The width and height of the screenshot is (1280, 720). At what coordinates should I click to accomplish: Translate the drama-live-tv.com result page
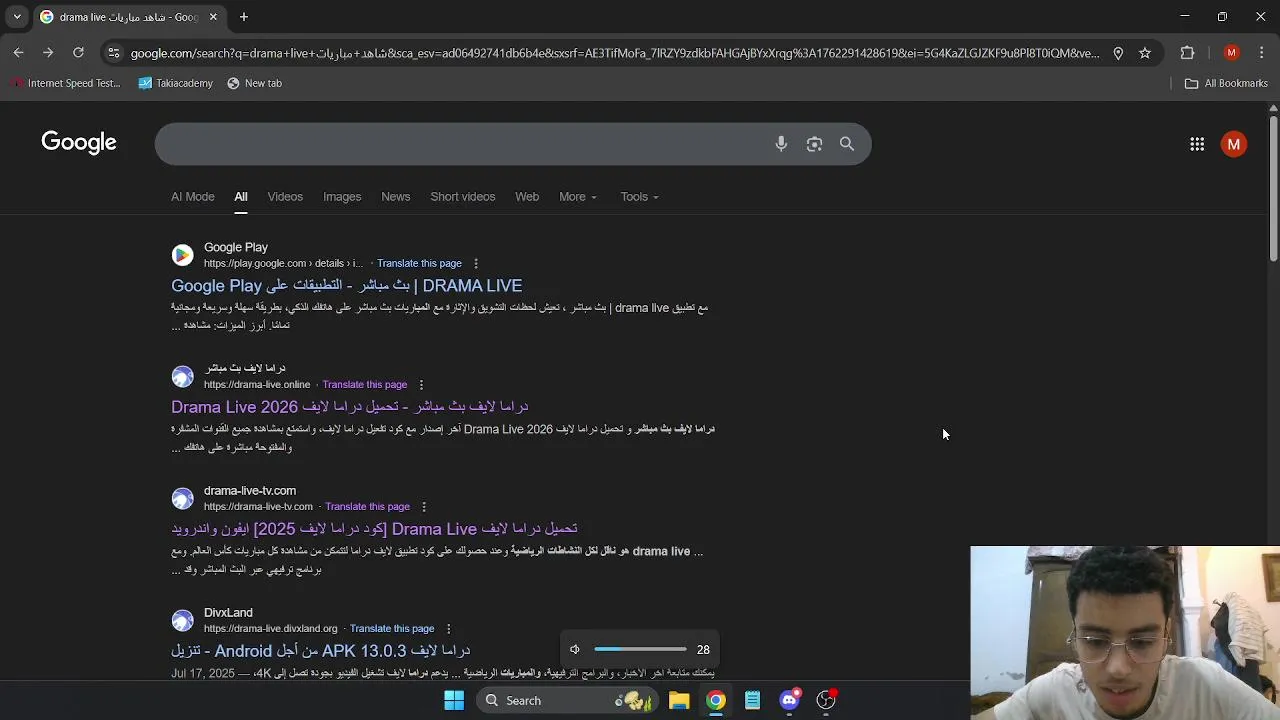[367, 507]
